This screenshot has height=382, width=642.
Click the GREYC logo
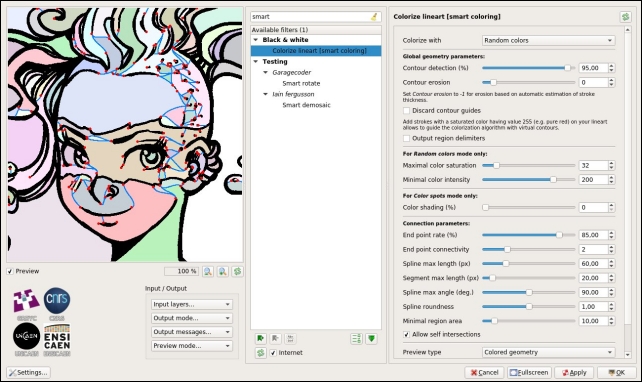26,304
